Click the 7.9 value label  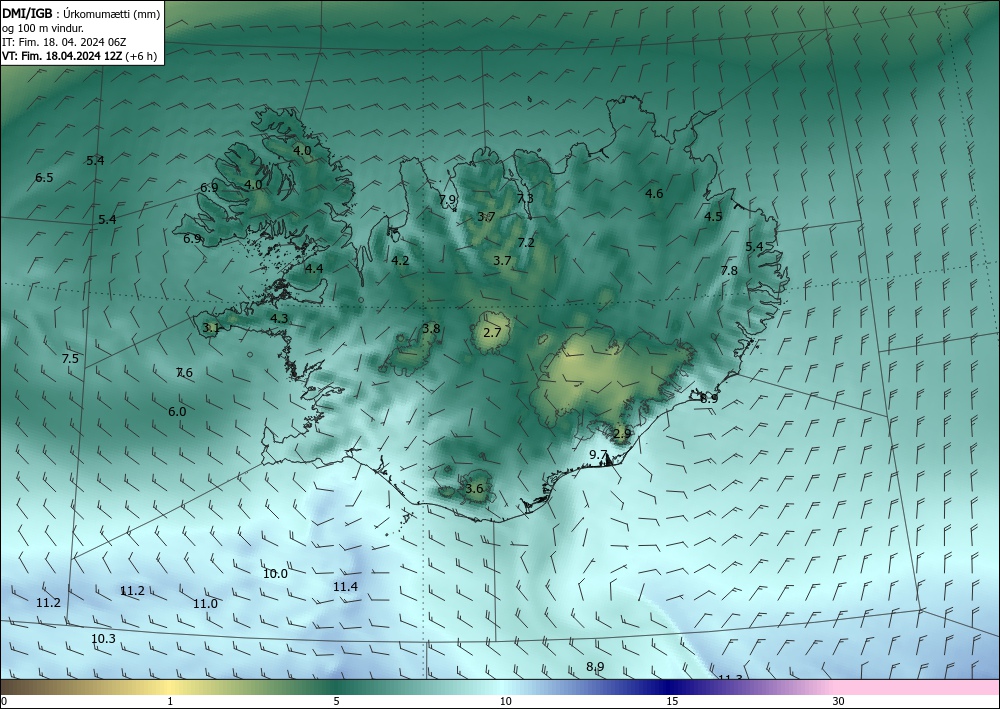(x=448, y=200)
